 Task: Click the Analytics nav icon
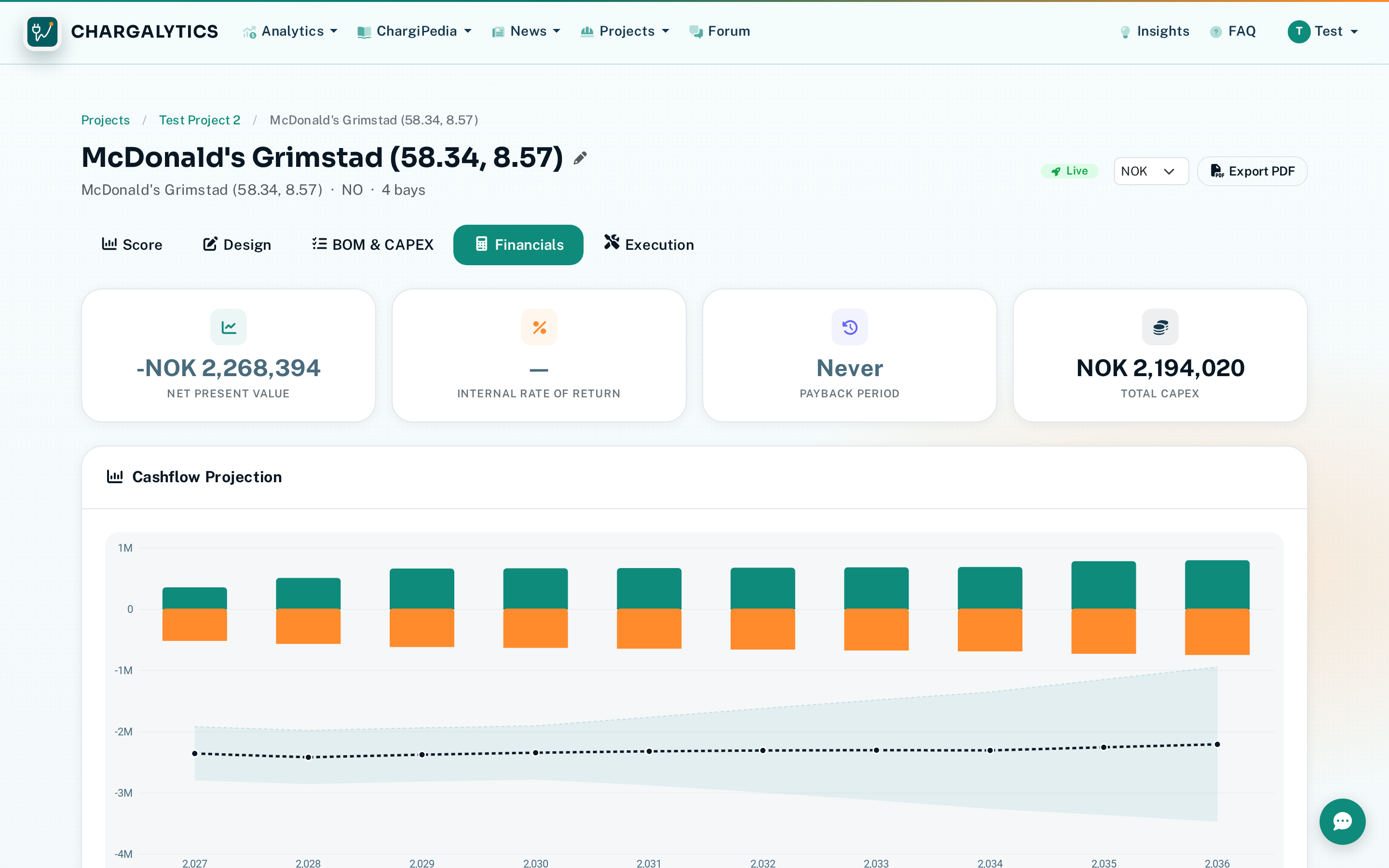249,32
